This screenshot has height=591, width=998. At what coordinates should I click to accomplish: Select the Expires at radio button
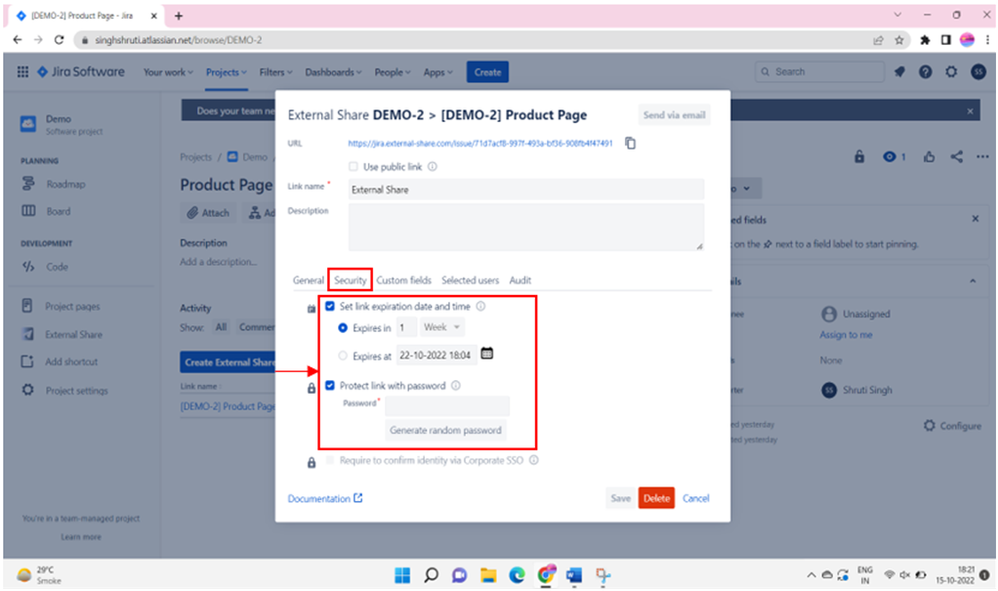342,356
